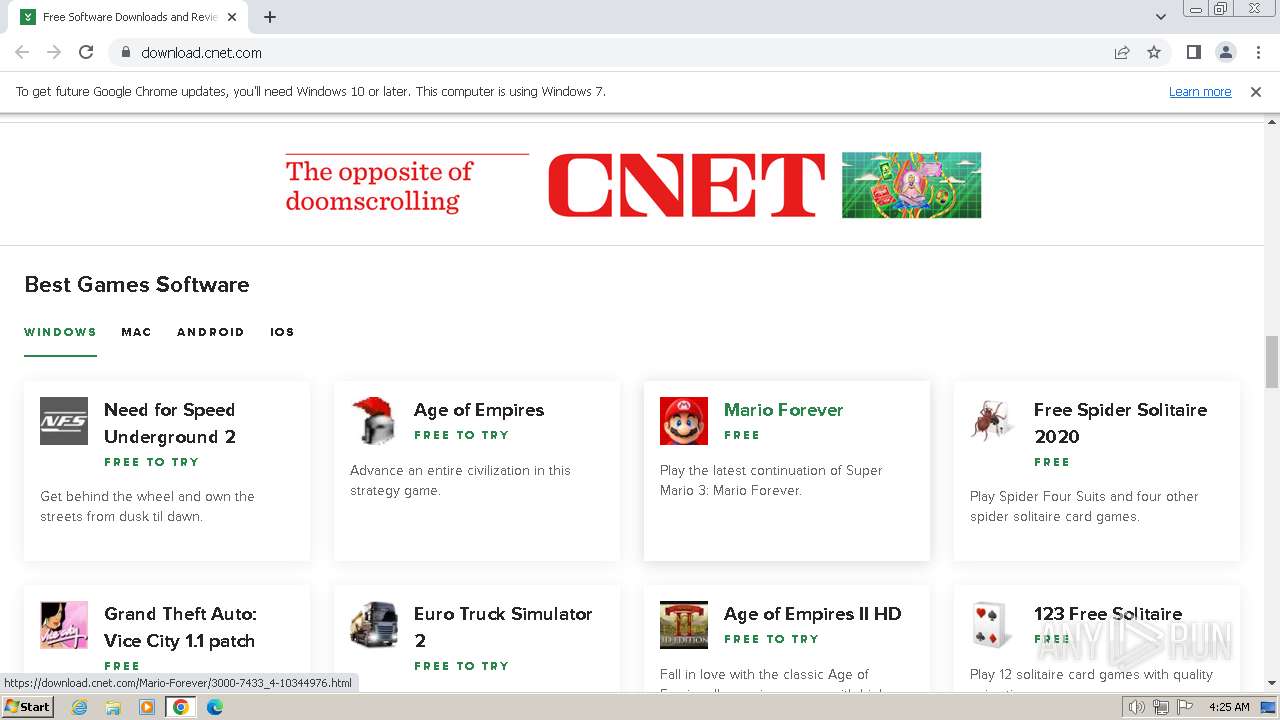Viewport: 1280px width, 720px height.
Task: Open Chrome profile avatar menu
Action: [1225, 52]
